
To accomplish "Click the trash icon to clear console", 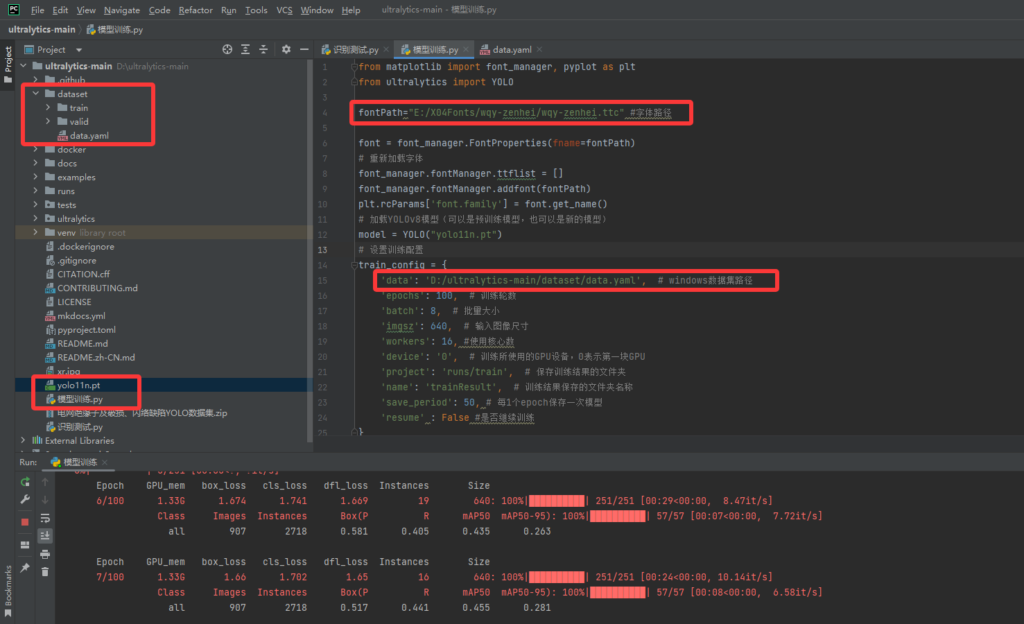I will pos(45,572).
